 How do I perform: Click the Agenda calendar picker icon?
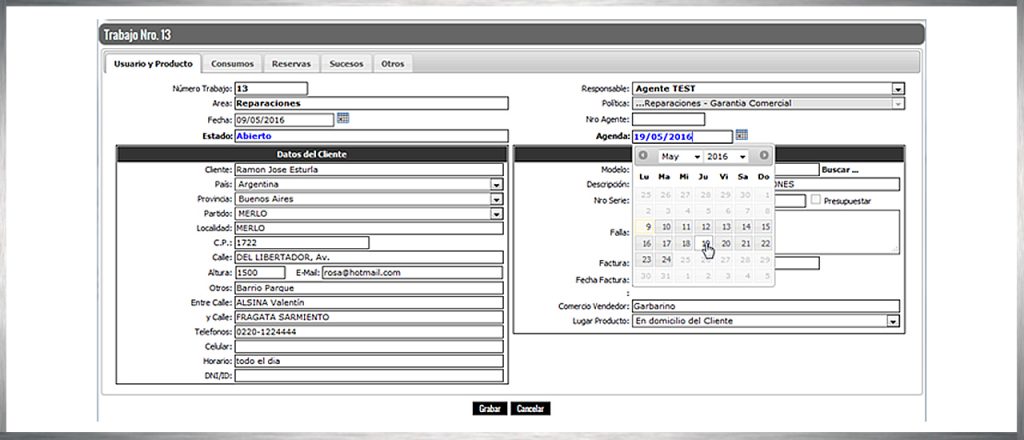click(741, 135)
